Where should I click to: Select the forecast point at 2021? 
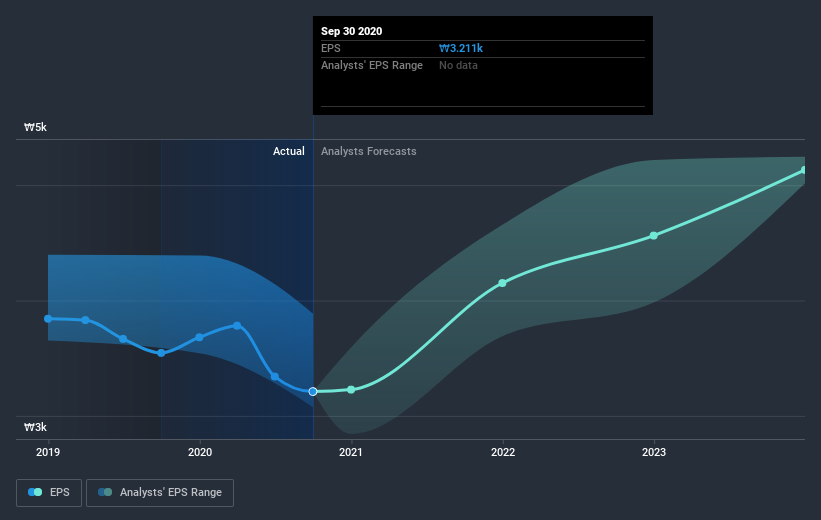[x=351, y=390]
